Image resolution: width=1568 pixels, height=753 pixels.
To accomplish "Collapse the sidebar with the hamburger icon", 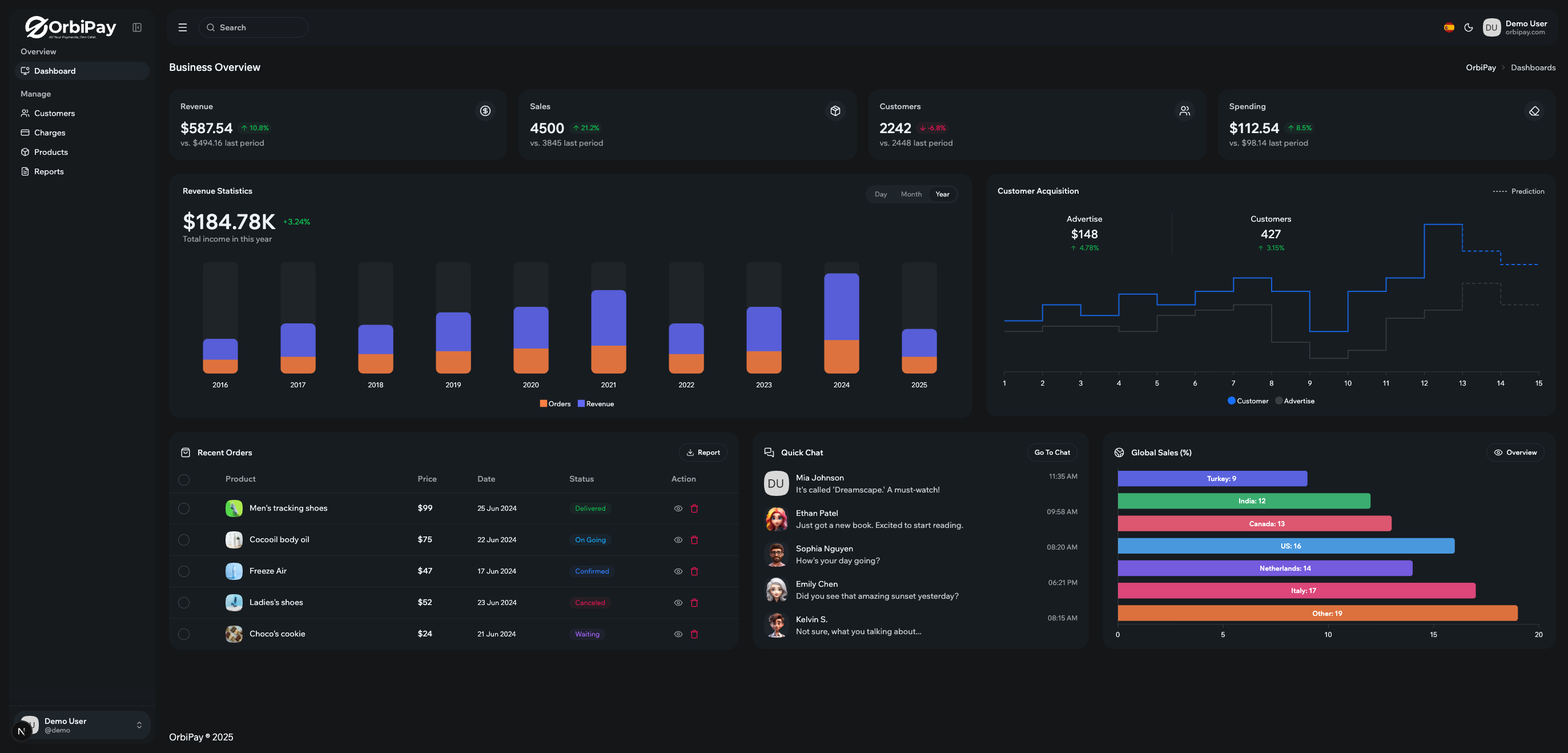I will click(x=182, y=27).
